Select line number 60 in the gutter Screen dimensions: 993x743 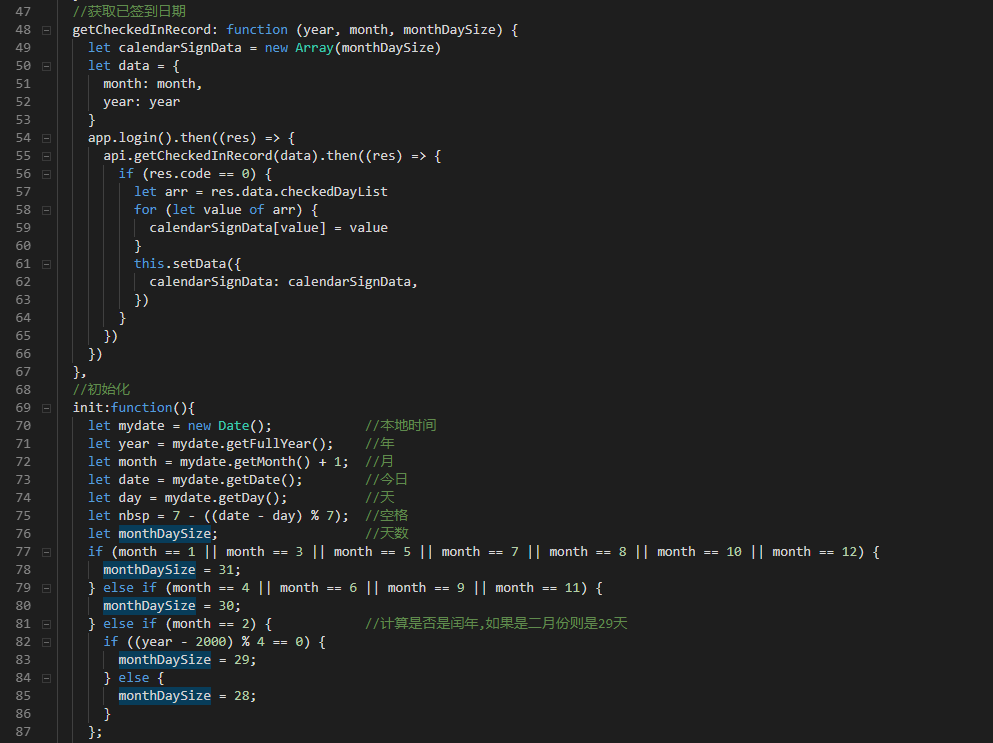pyautogui.click(x=23, y=246)
